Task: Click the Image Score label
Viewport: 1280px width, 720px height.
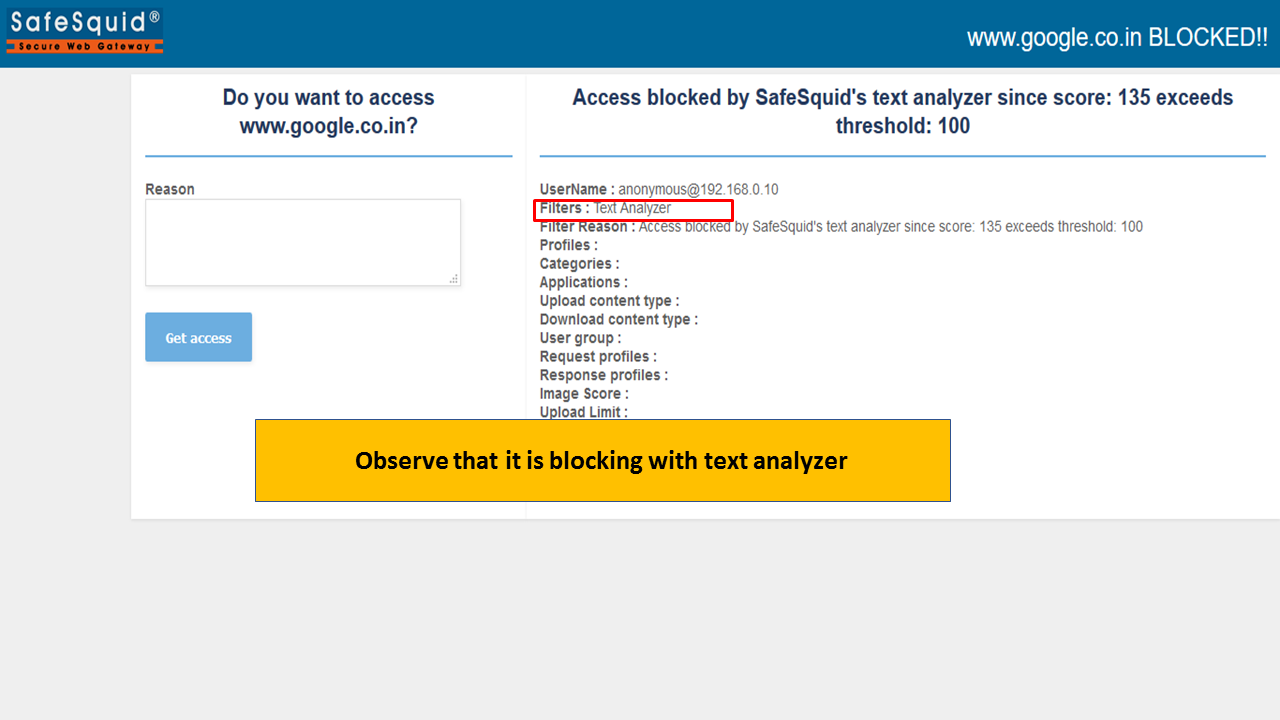Action: pos(584,394)
